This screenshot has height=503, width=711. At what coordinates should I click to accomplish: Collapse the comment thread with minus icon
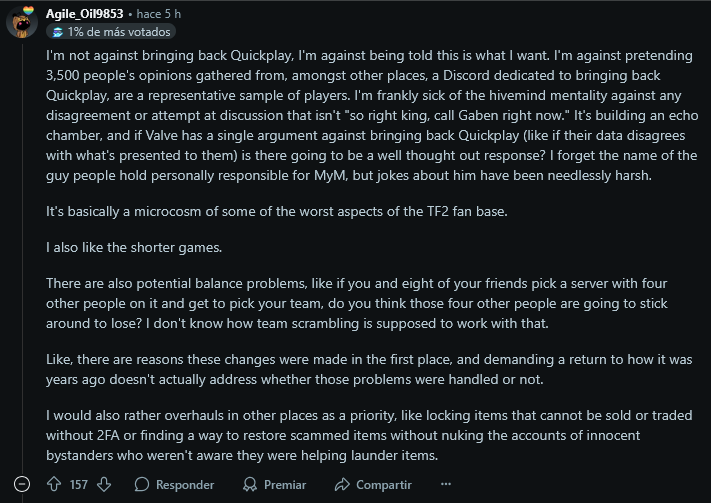coord(22,484)
